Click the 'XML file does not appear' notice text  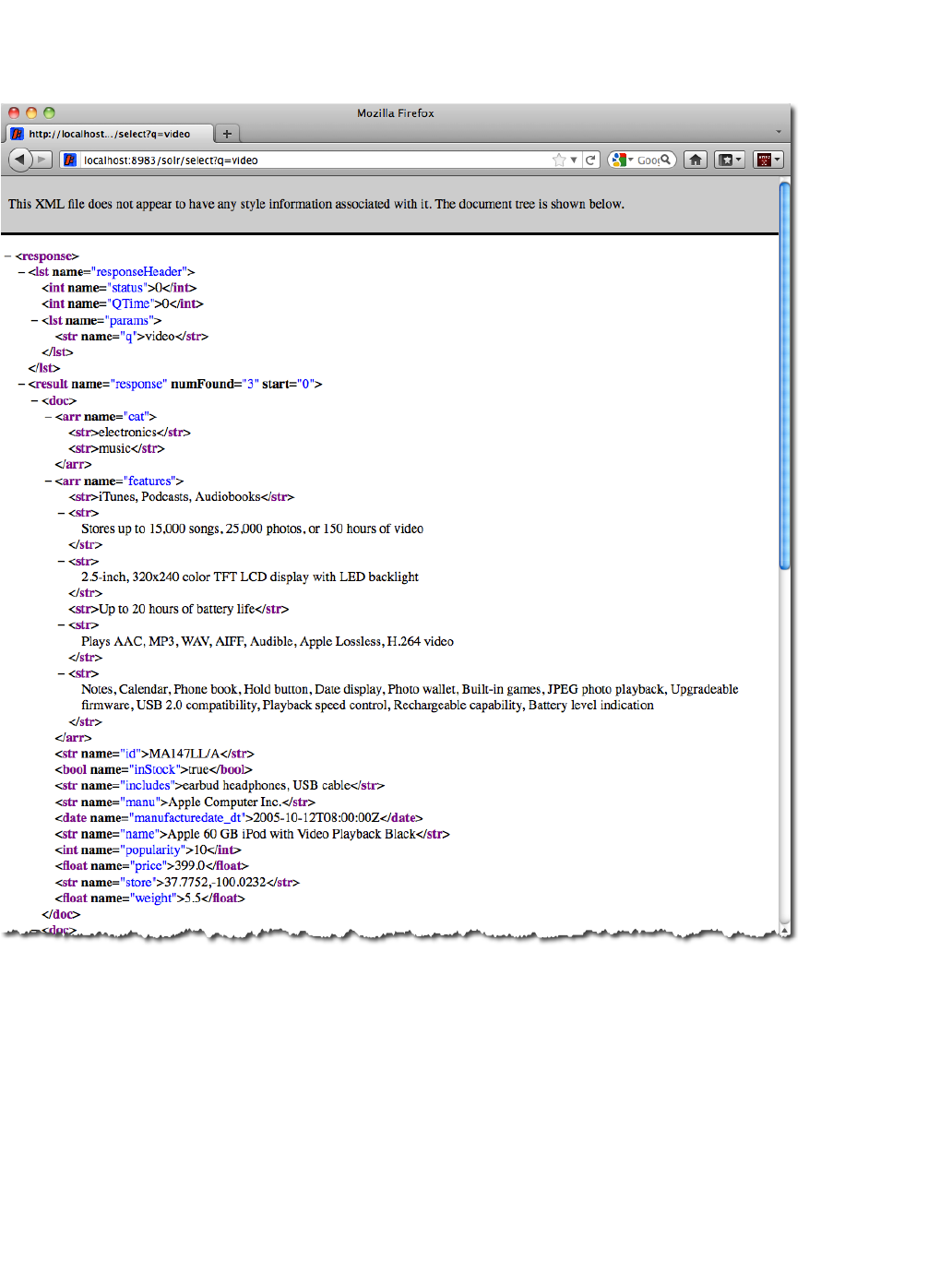(316, 205)
